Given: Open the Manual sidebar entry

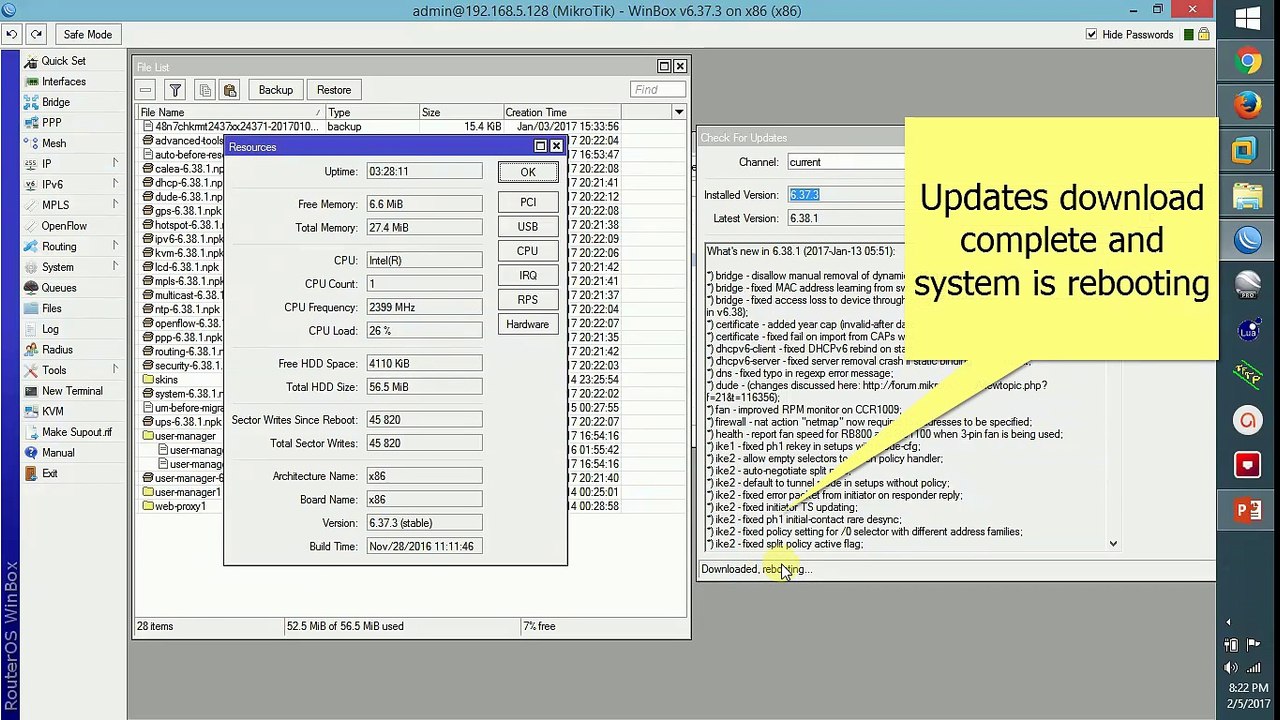Looking at the screenshot, I should [x=58, y=453].
